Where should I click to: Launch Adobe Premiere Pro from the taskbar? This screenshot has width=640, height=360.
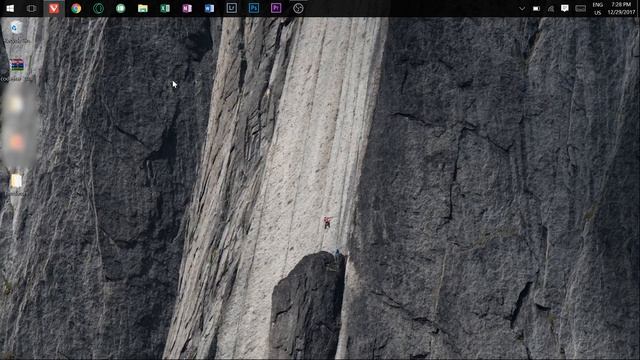point(276,8)
